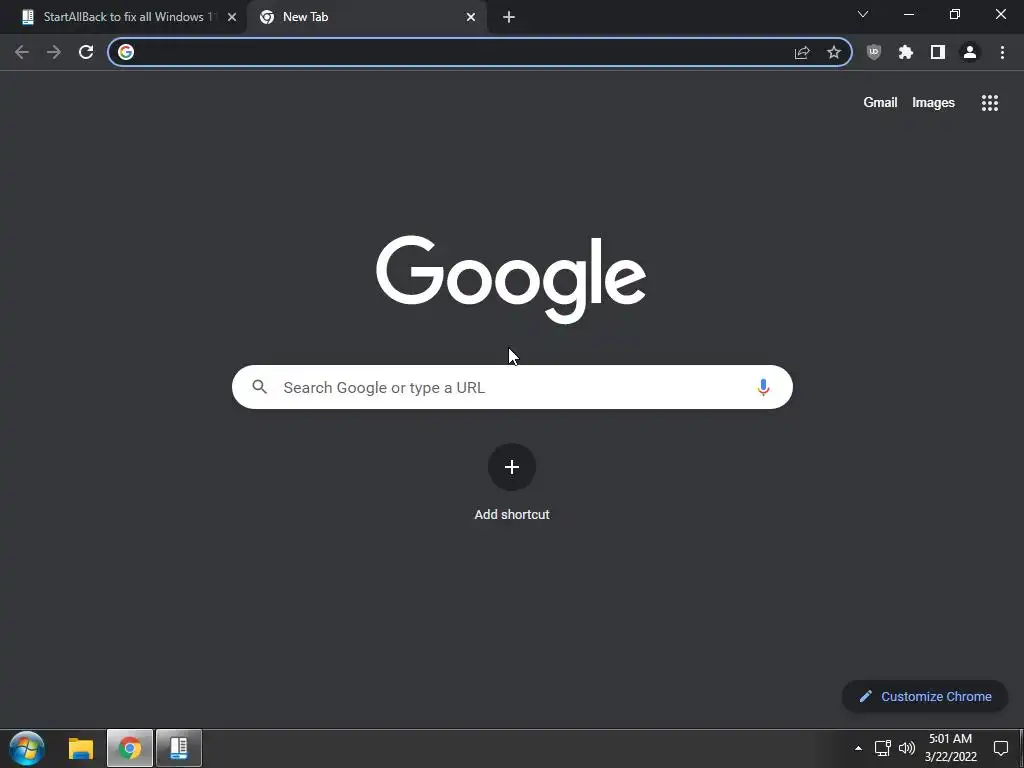
Task: Click the Google icon in address bar
Action: coord(126,52)
